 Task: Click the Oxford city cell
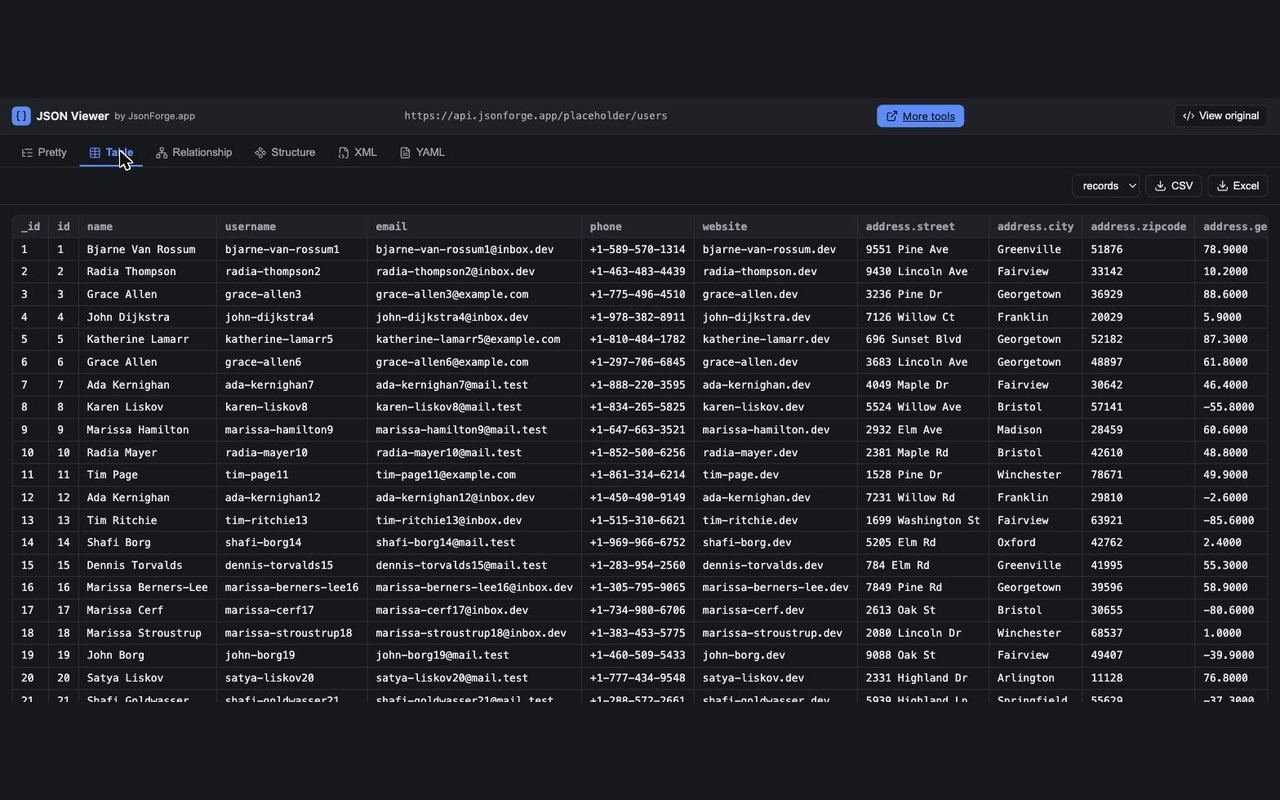pos(1035,542)
